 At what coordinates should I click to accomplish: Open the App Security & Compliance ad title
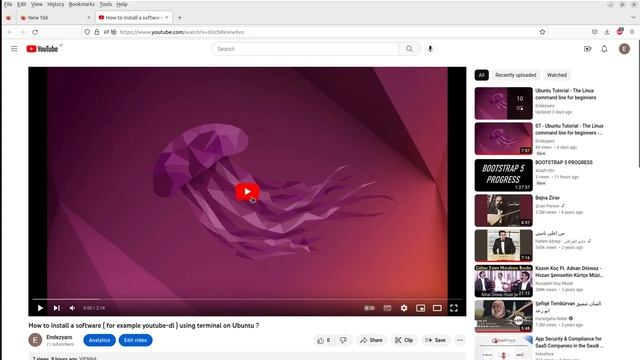569,342
